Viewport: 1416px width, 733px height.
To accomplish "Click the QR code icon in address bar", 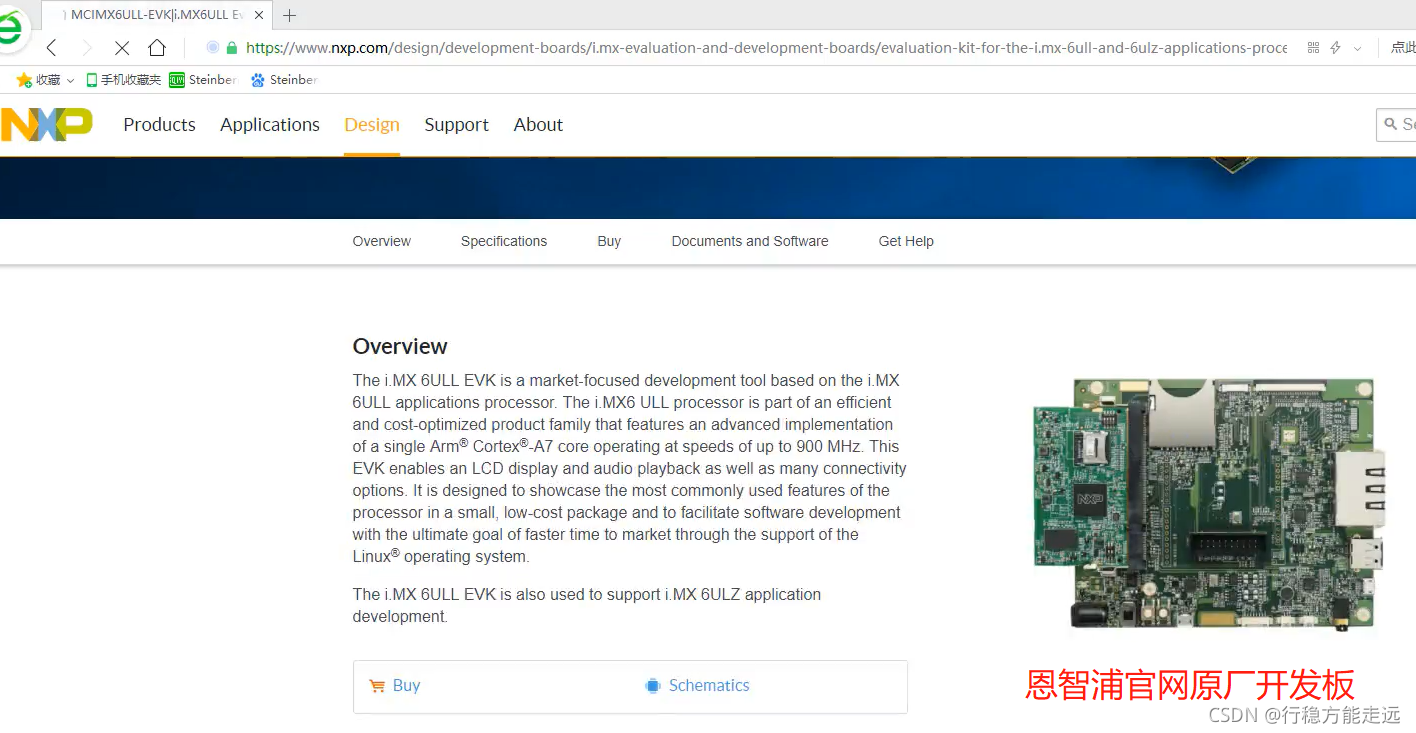I will coord(1313,47).
